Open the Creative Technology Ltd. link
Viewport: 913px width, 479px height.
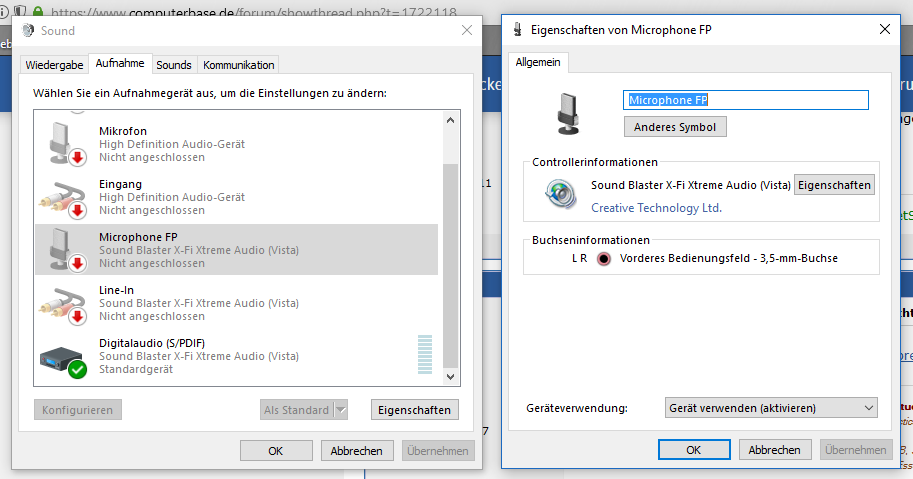[x=656, y=208]
